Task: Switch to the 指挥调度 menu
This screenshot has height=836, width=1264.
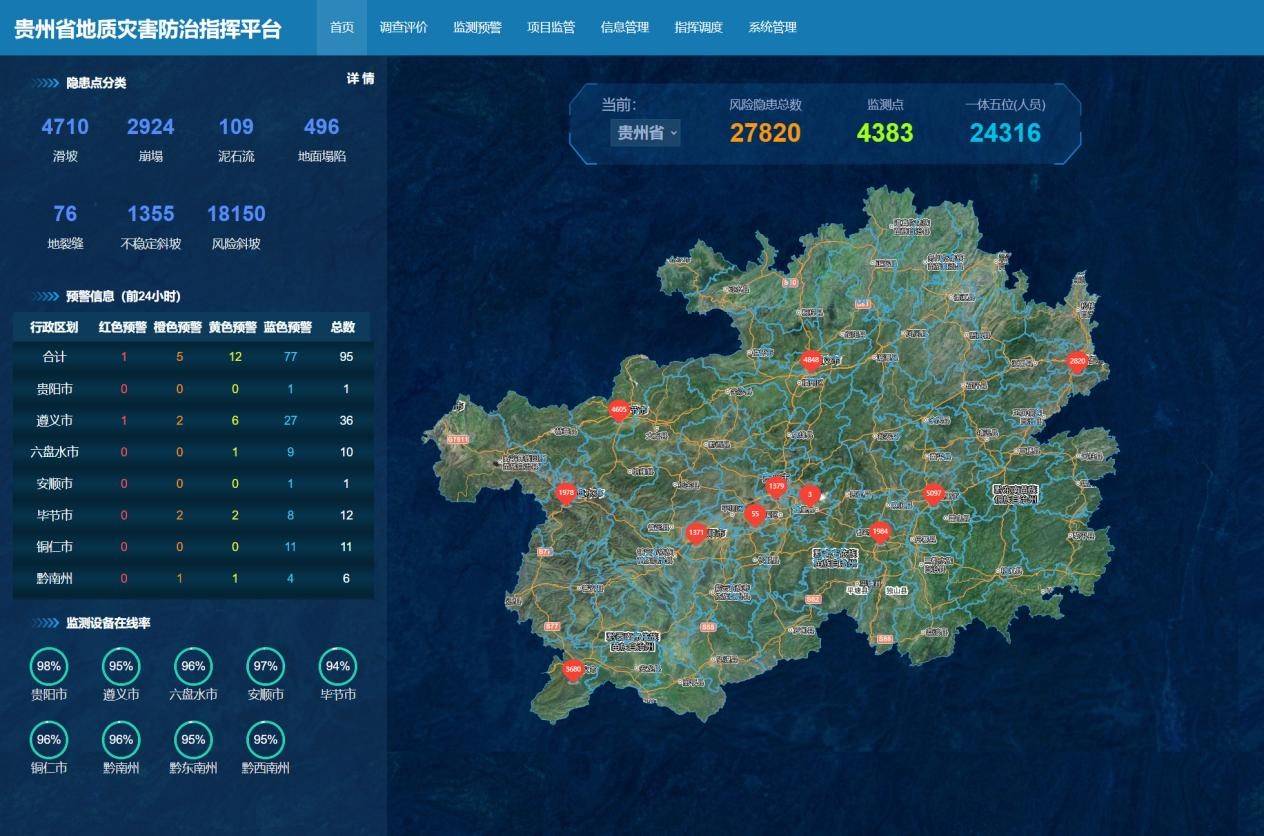Action: pyautogui.click(x=698, y=27)
